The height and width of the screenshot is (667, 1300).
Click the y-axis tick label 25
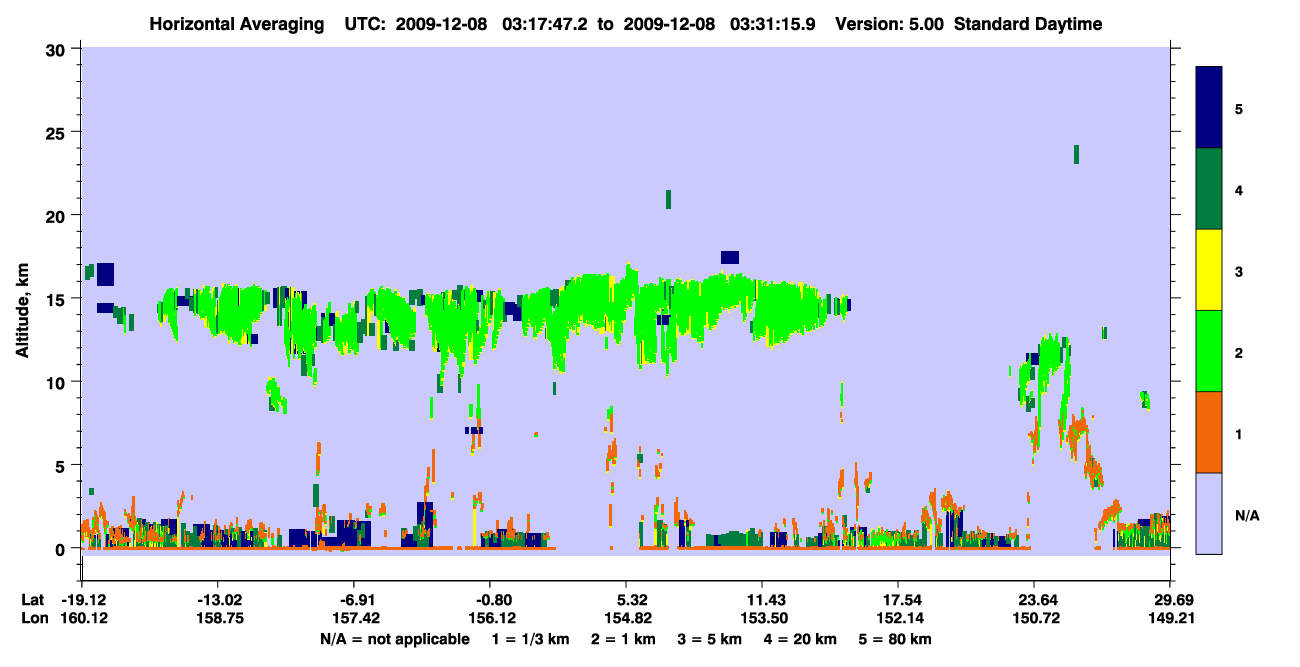point(58,132)
